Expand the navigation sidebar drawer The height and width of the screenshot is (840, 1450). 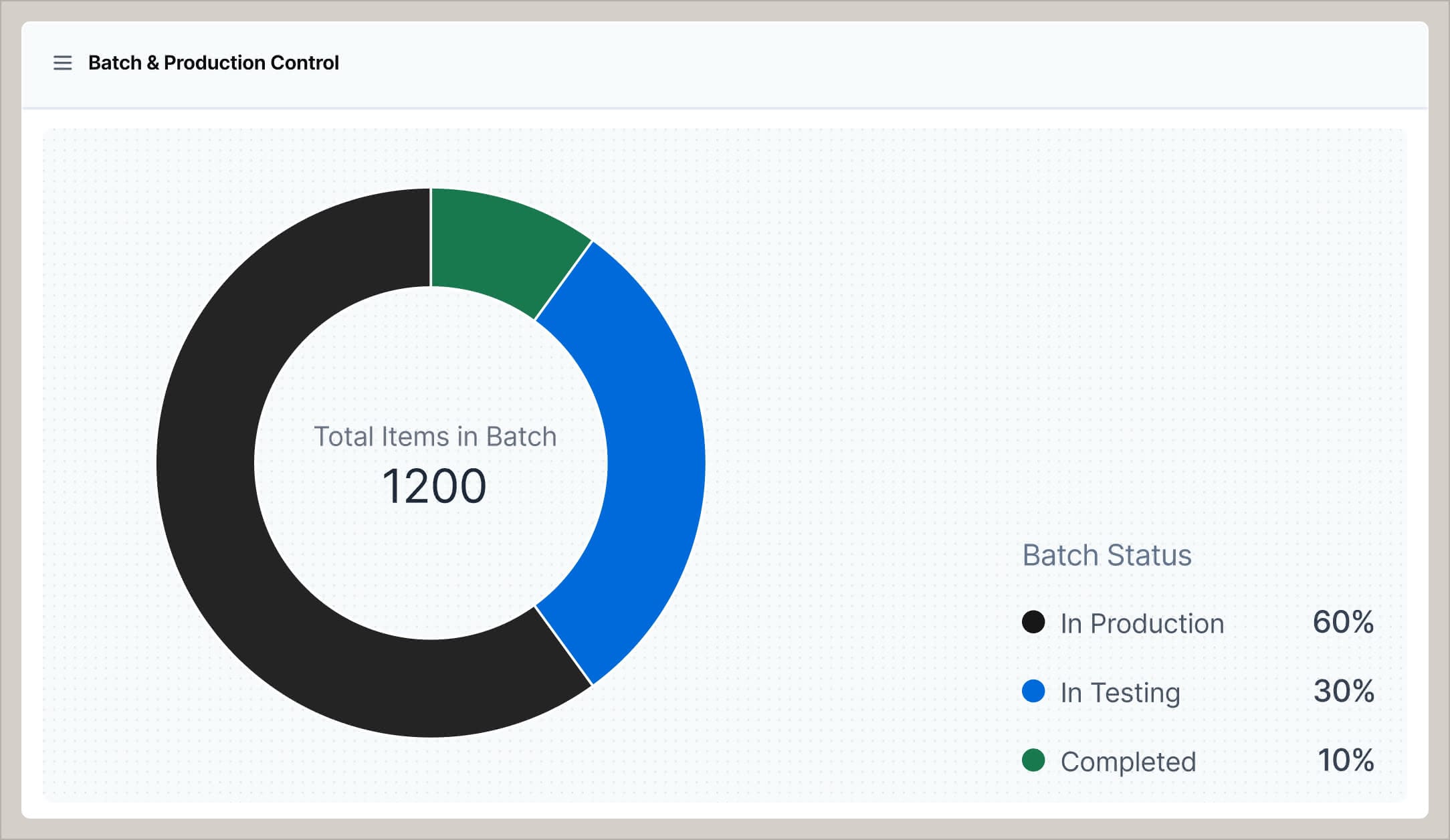[62, 63]
